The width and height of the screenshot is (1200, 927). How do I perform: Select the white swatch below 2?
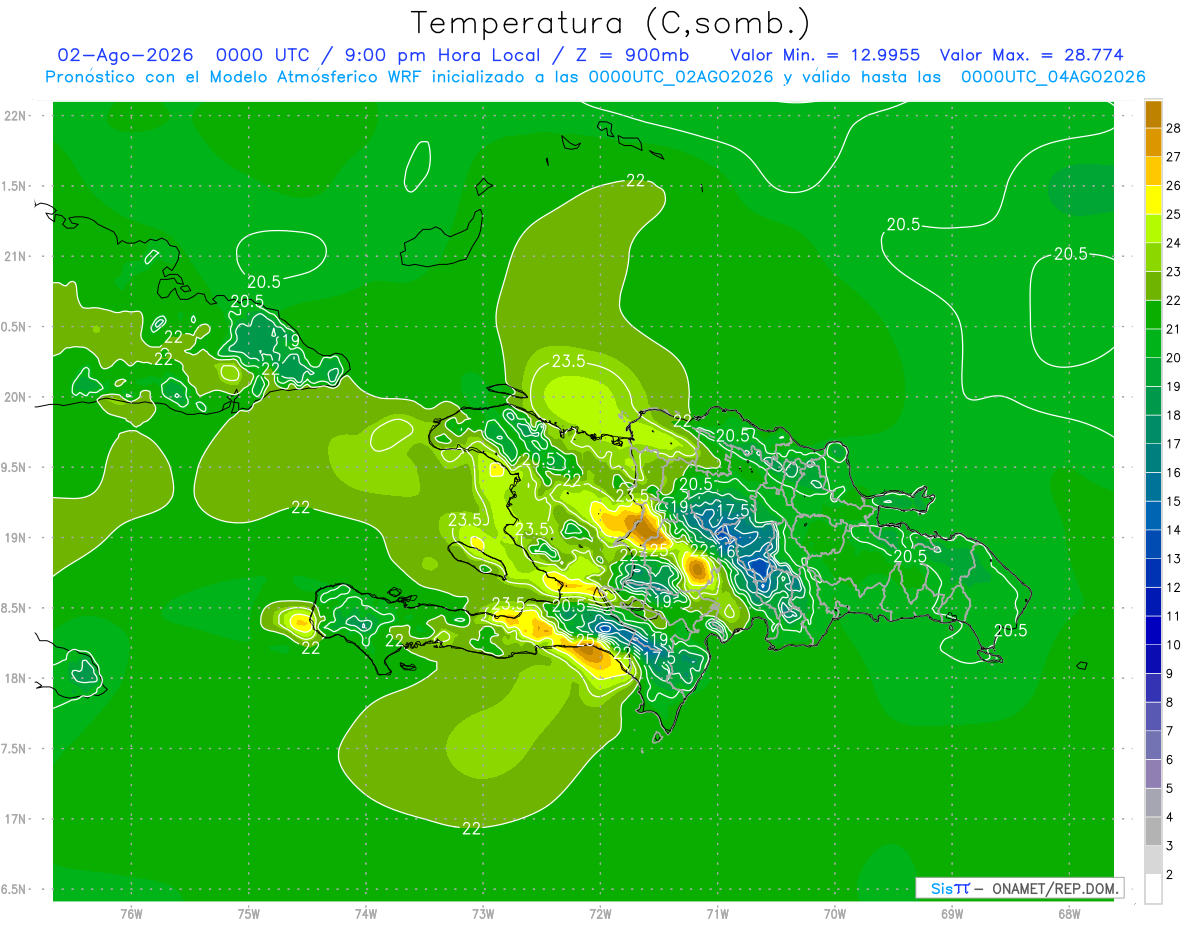point(1153,889)
